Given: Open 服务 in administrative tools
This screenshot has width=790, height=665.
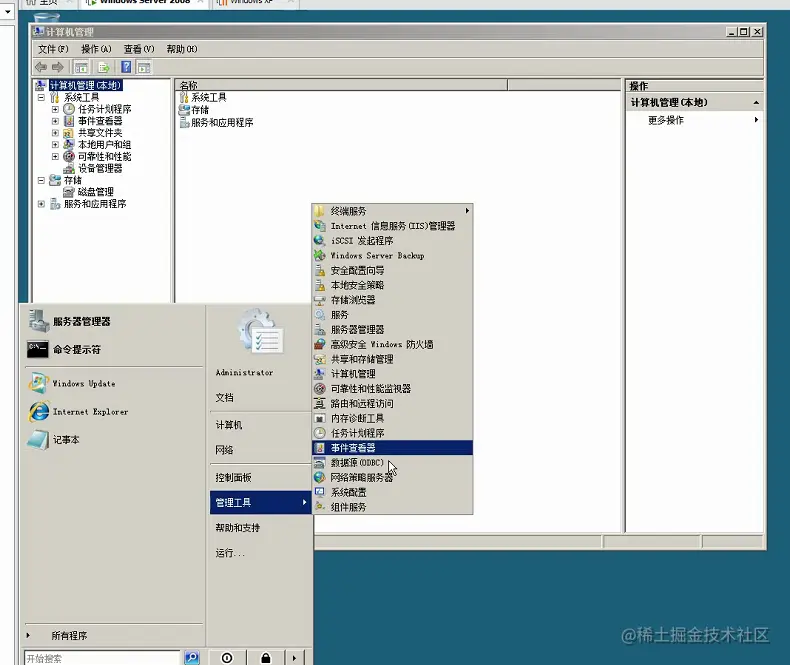Looking at the screenshot, I should (x=392, y=315).
